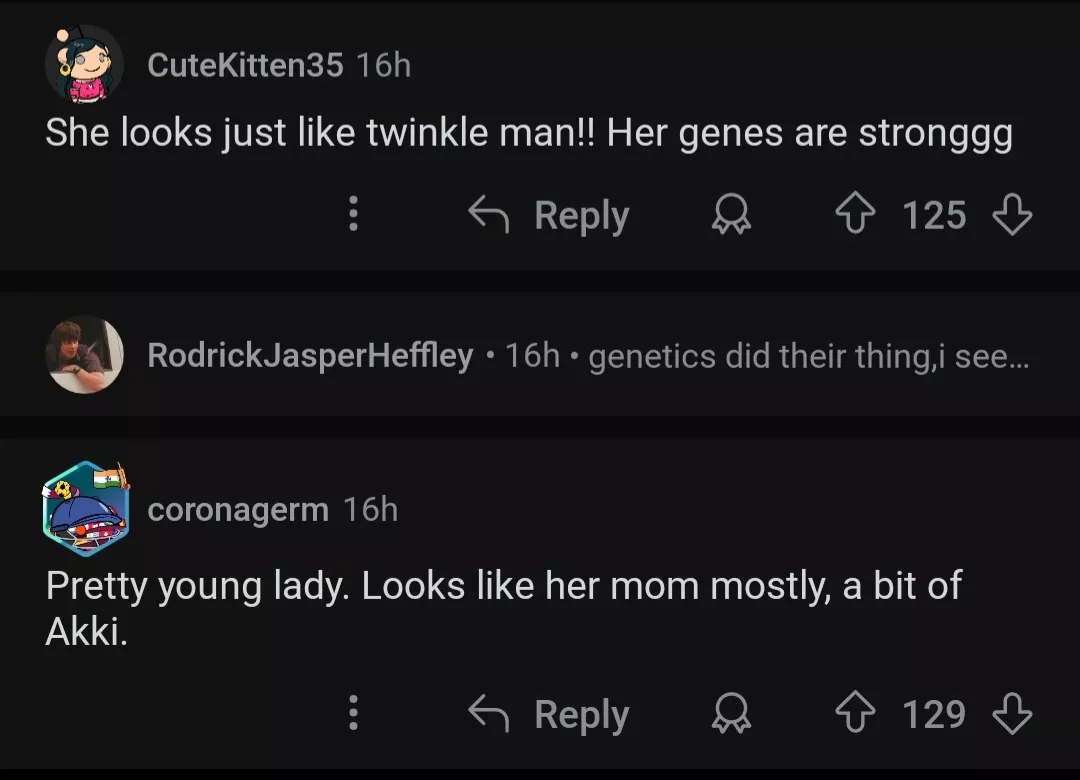Image resolution: width=1080 pixels, height=780 pixels.
Task: Downvote coronagerm's comment
Action: 1011,714
